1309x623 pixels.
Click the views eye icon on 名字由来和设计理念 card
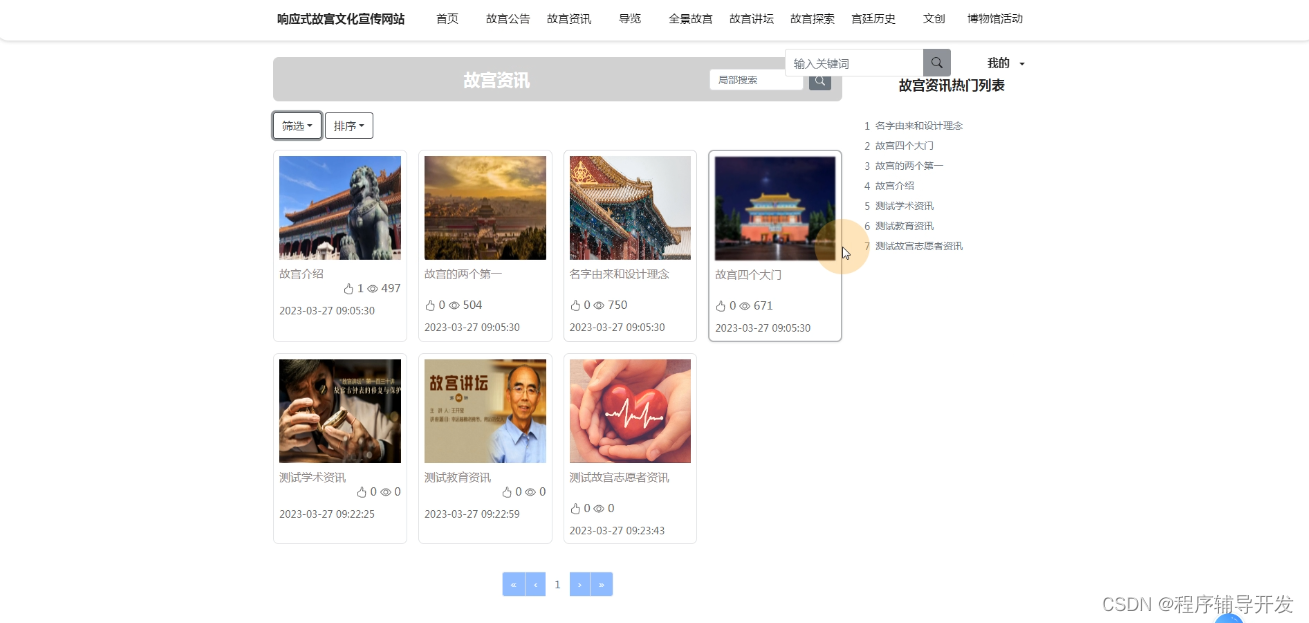click(600, 306)
